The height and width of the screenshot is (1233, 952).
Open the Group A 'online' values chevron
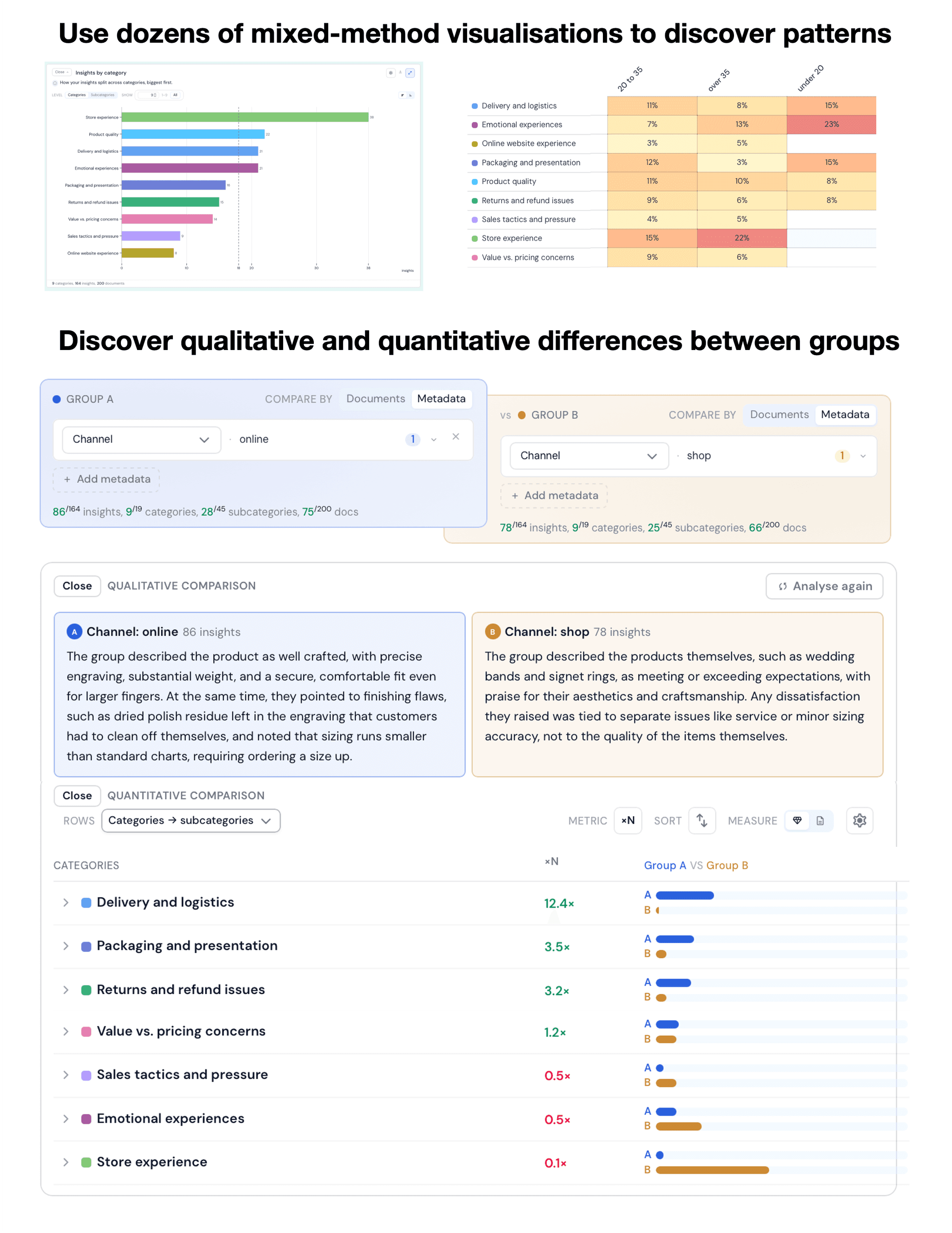[x=434, y=440]
